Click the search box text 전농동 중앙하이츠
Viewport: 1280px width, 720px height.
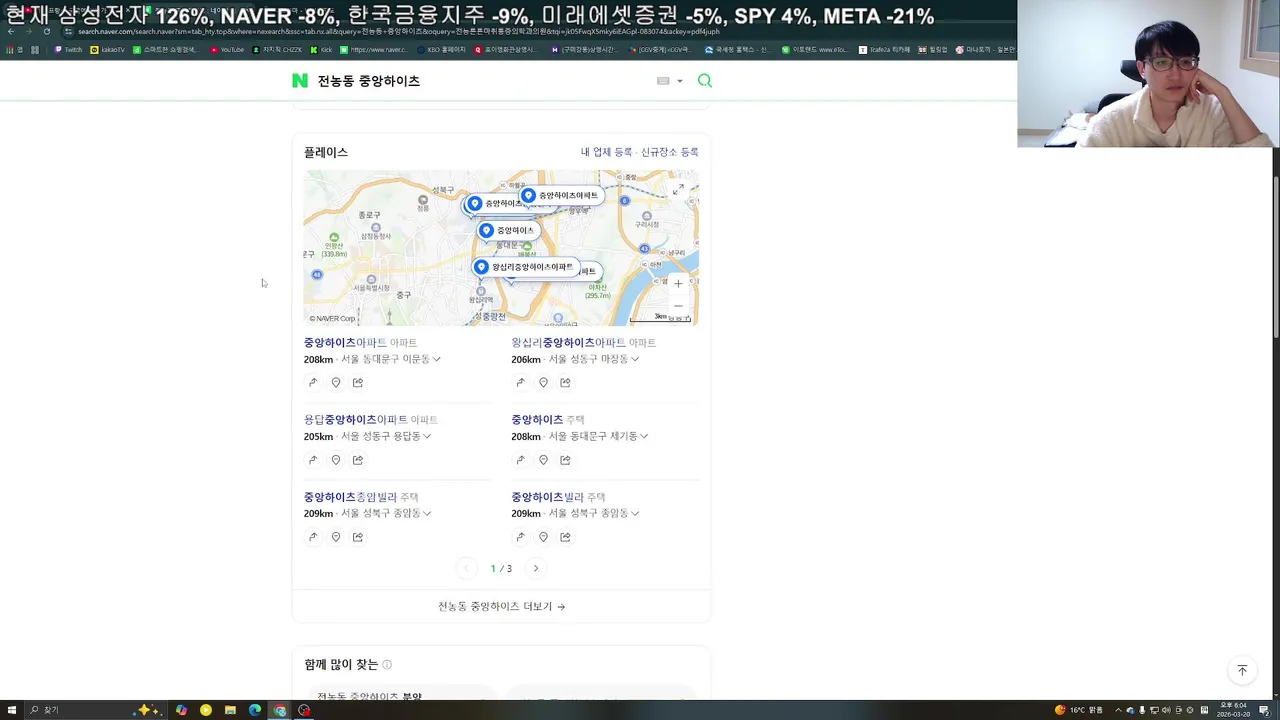[369, 81]
